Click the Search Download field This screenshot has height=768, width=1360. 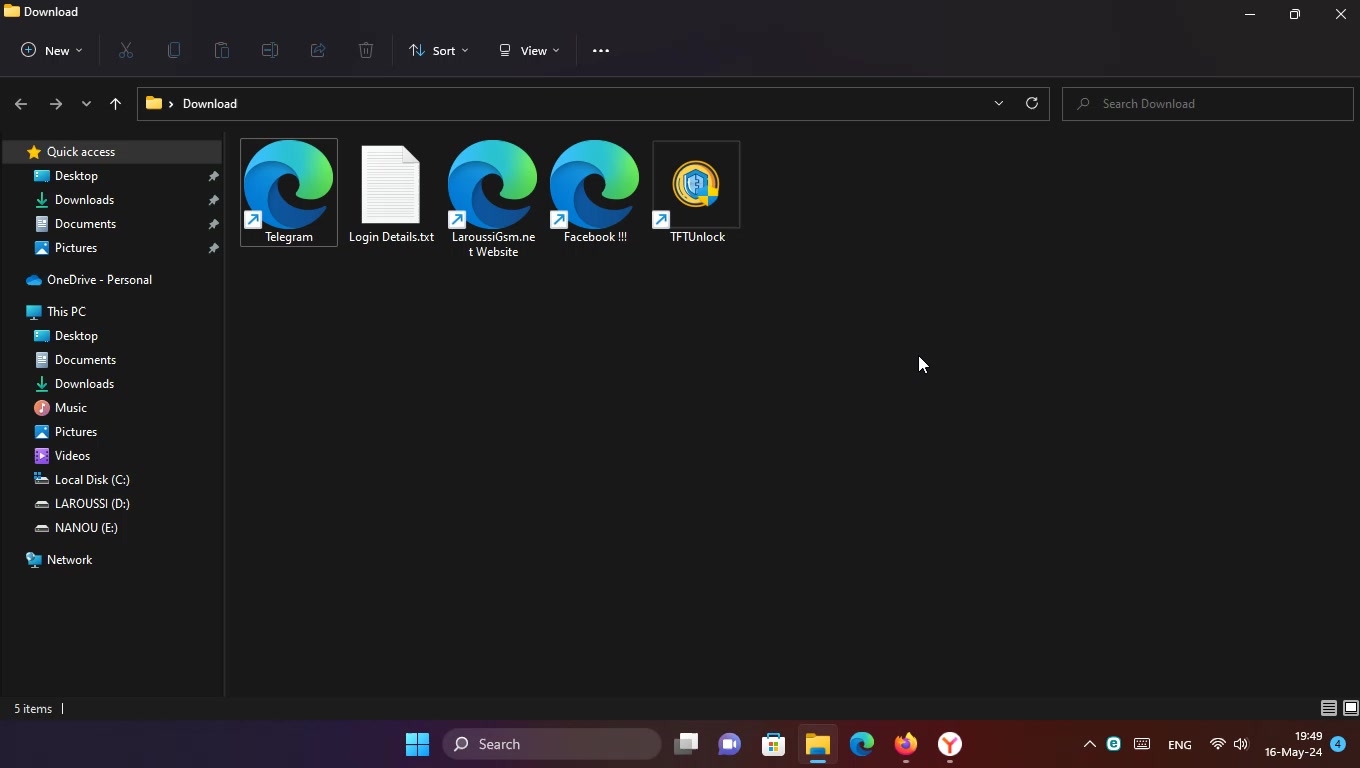pos(1207,104)
